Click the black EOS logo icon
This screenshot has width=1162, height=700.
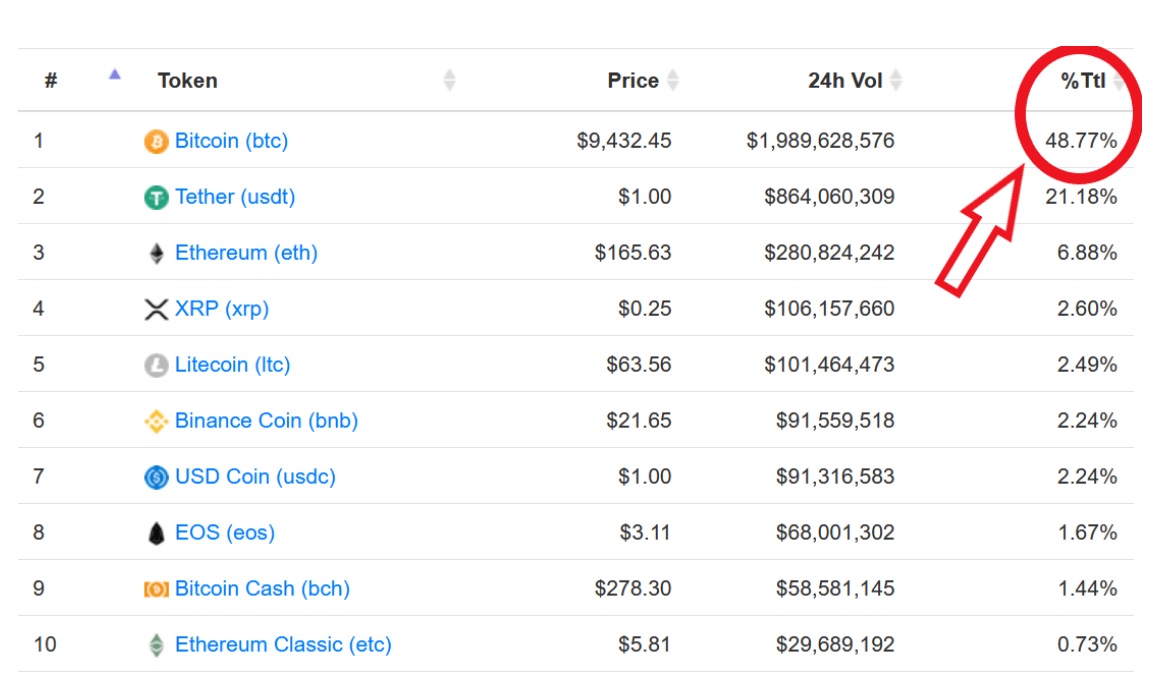[156, 534]
